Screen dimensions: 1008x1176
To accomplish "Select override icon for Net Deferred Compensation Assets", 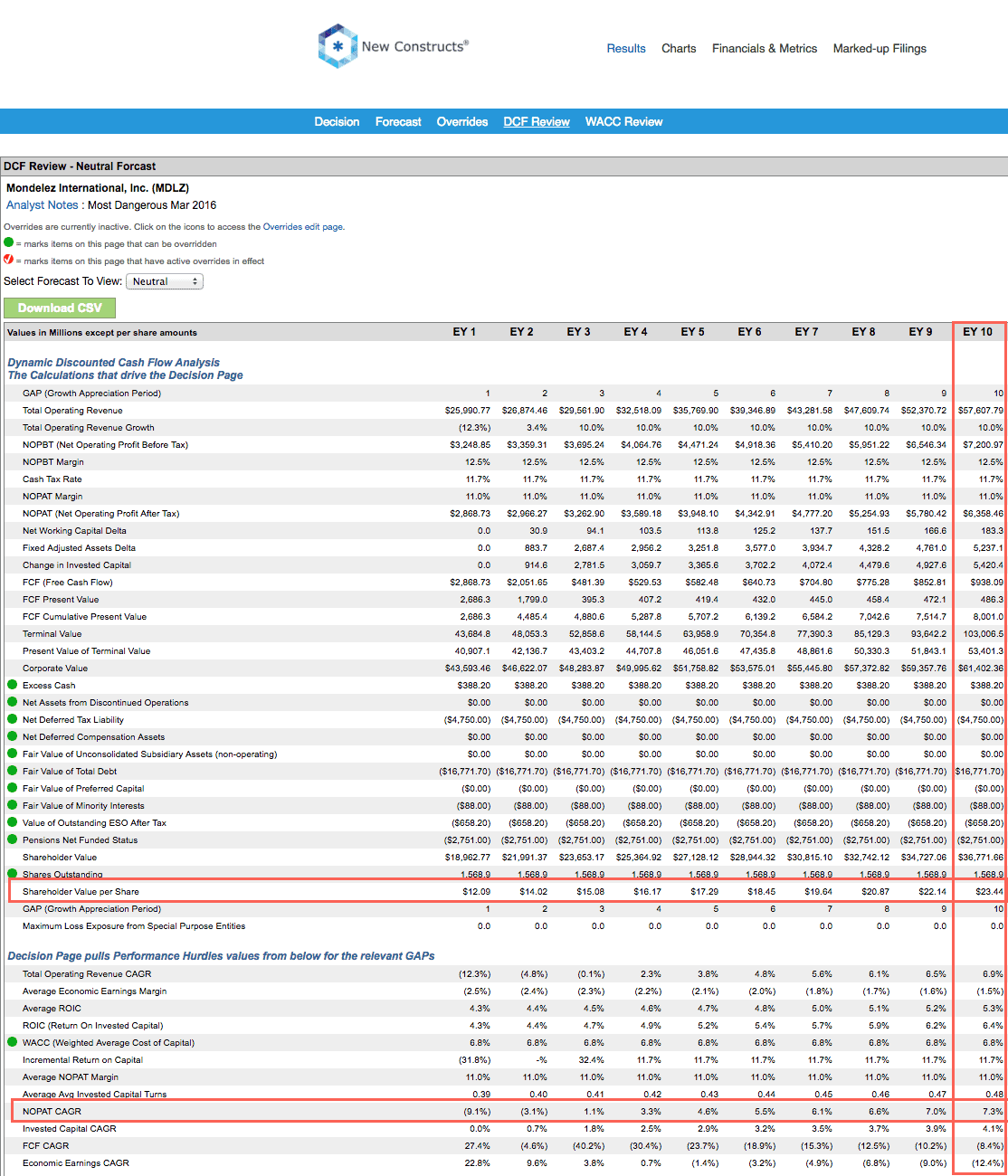I will [13, 736].
